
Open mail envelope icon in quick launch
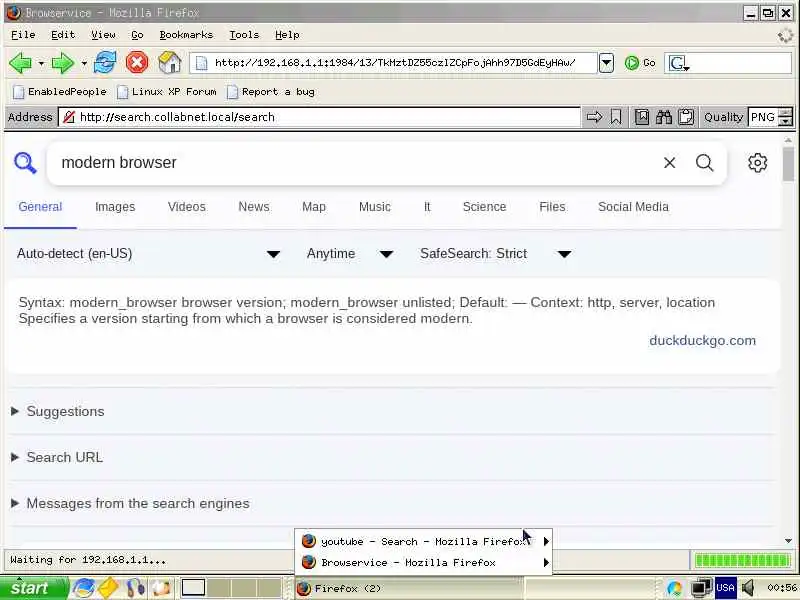click(108, 588)
